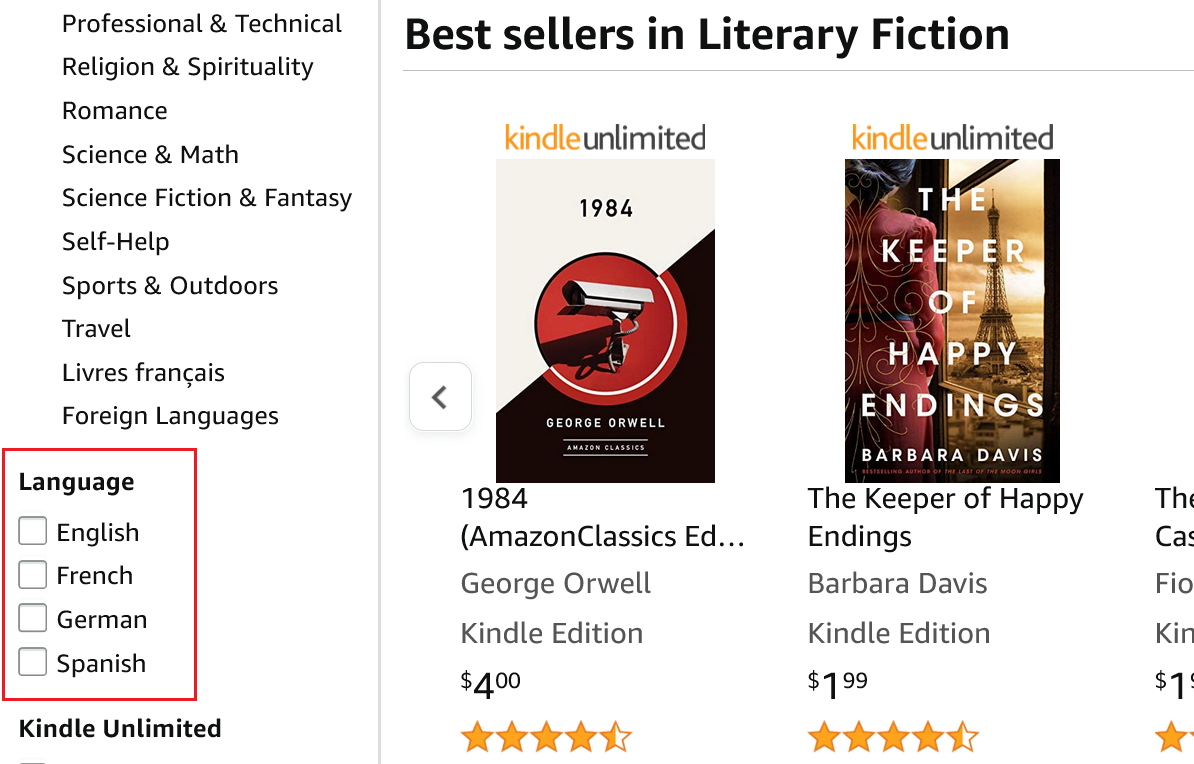
Task: Click the 1984 (AmazonClassics Edition) title link
Action: point(603,517)
